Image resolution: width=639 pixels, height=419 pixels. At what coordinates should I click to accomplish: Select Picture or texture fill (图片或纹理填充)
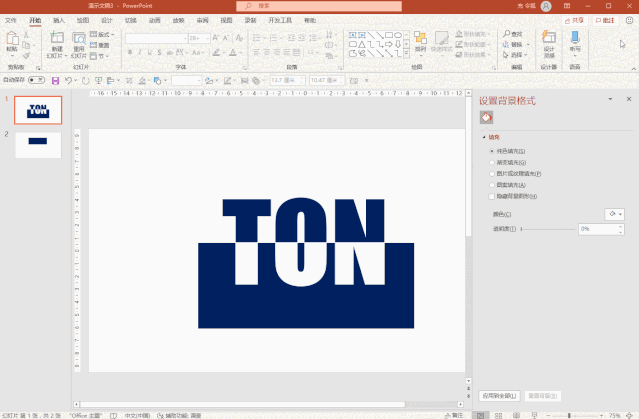[x=491, y=174]
